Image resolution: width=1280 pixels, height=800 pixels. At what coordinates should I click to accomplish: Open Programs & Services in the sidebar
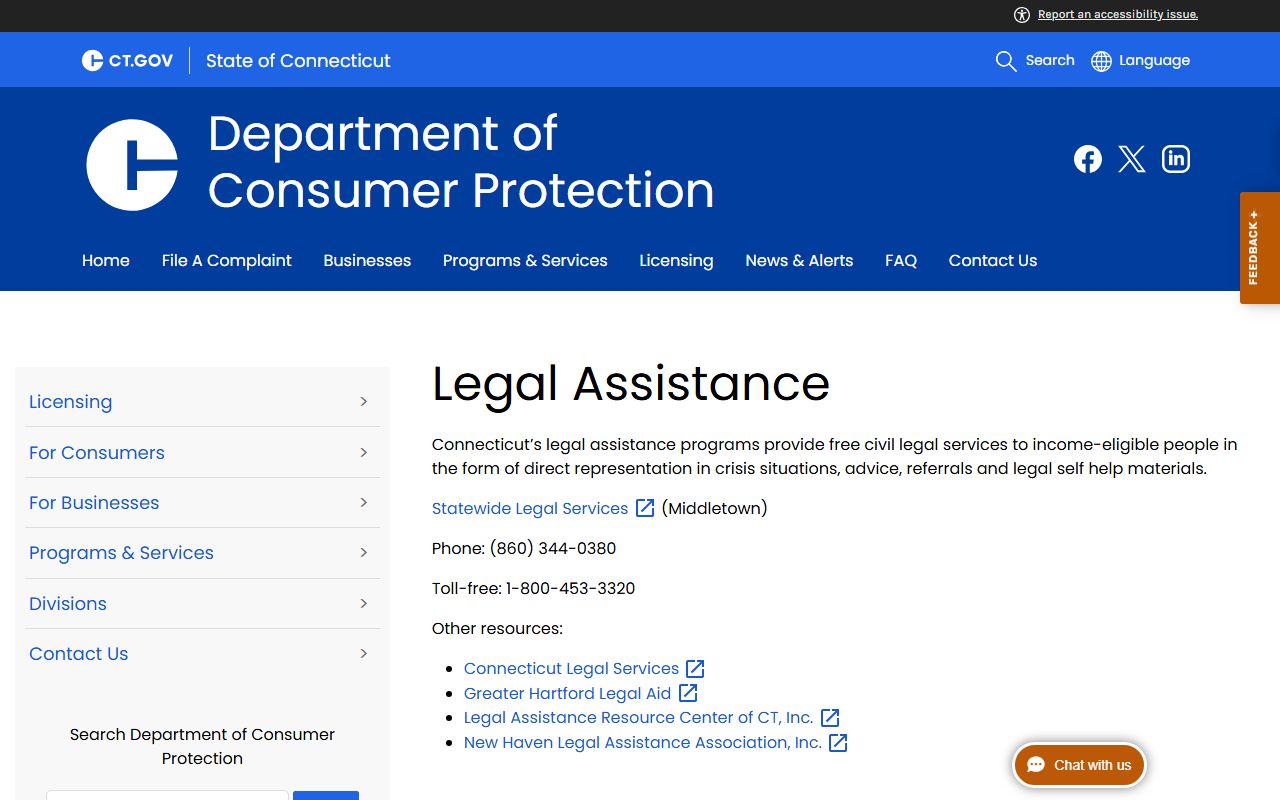pos(121,553)
